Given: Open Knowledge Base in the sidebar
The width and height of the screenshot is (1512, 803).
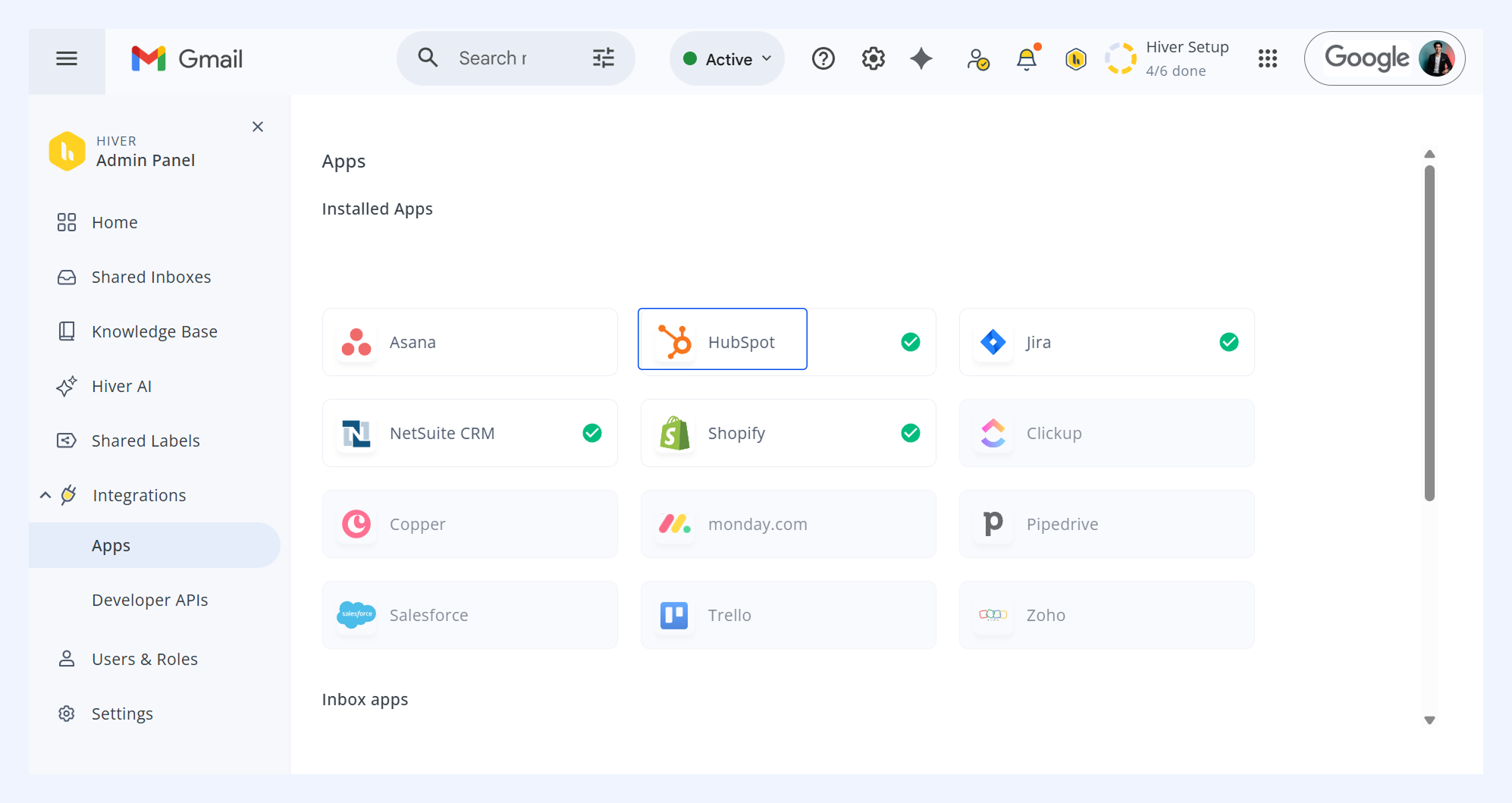Looking at the screenshot, I should [x=155, y=331].
